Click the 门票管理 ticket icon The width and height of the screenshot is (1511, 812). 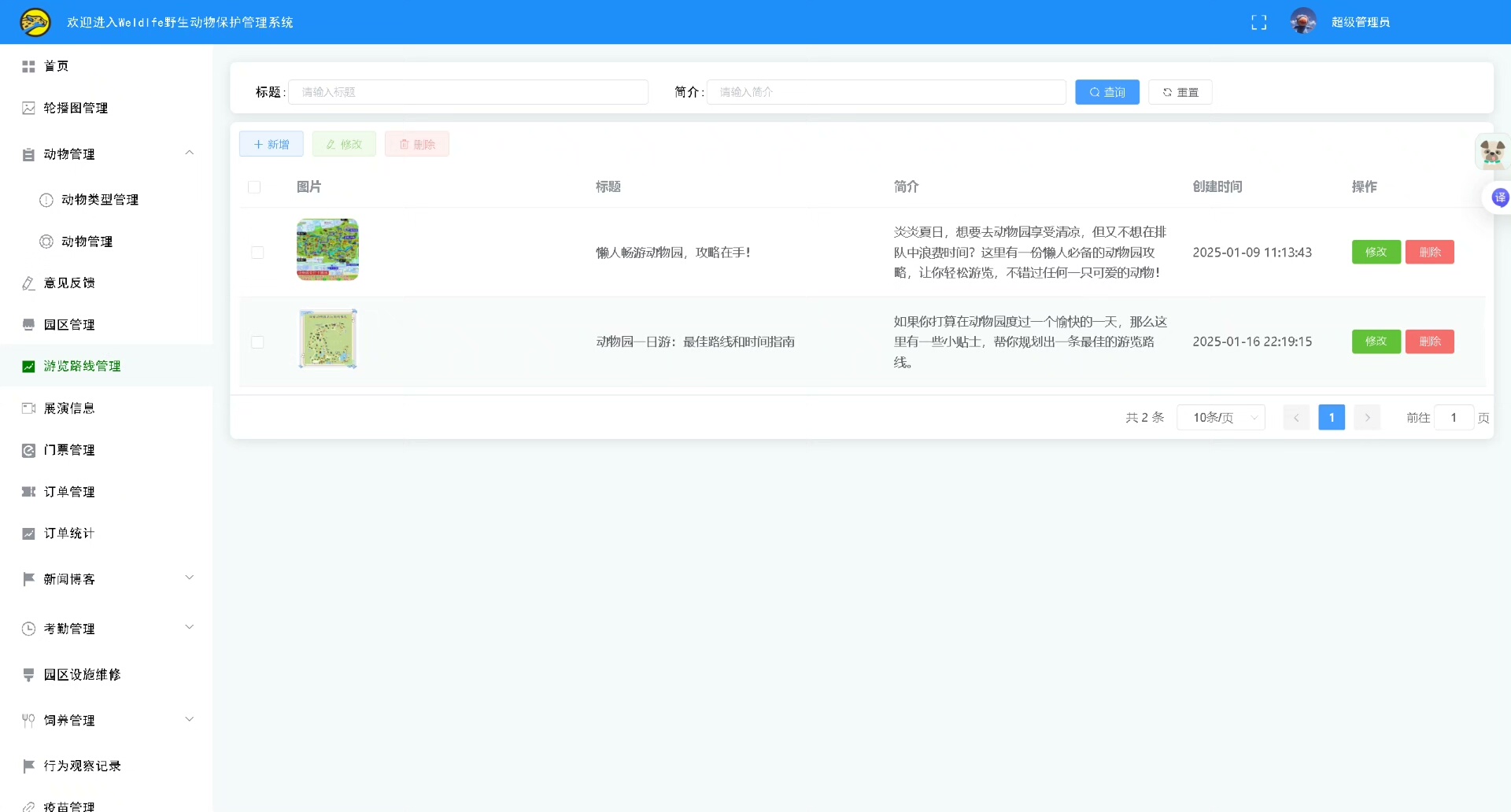pyautogui.click(x=29, y=450)
